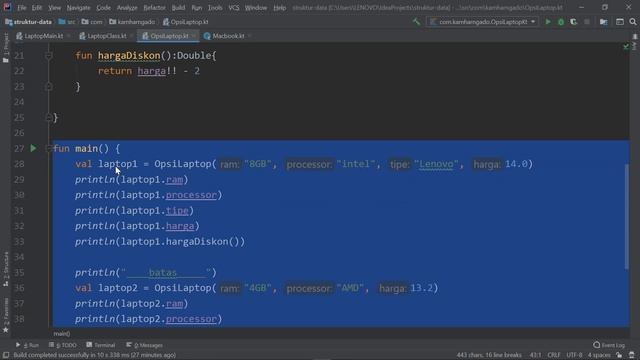640x360 pixels.
Task: Click the window layout icon near search
Action: click(620, 22)
